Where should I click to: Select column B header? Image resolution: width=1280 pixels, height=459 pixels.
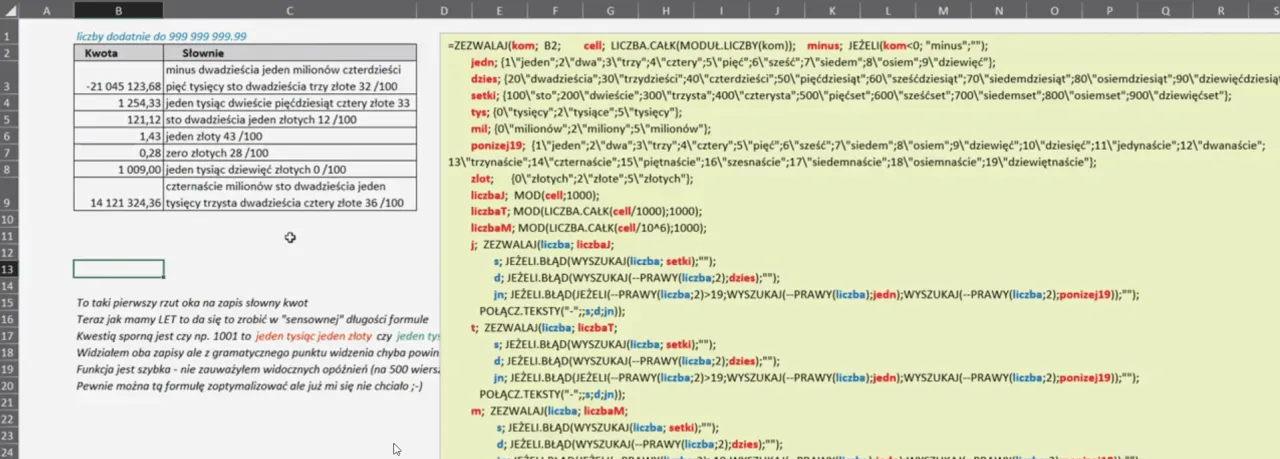point(118,9)
